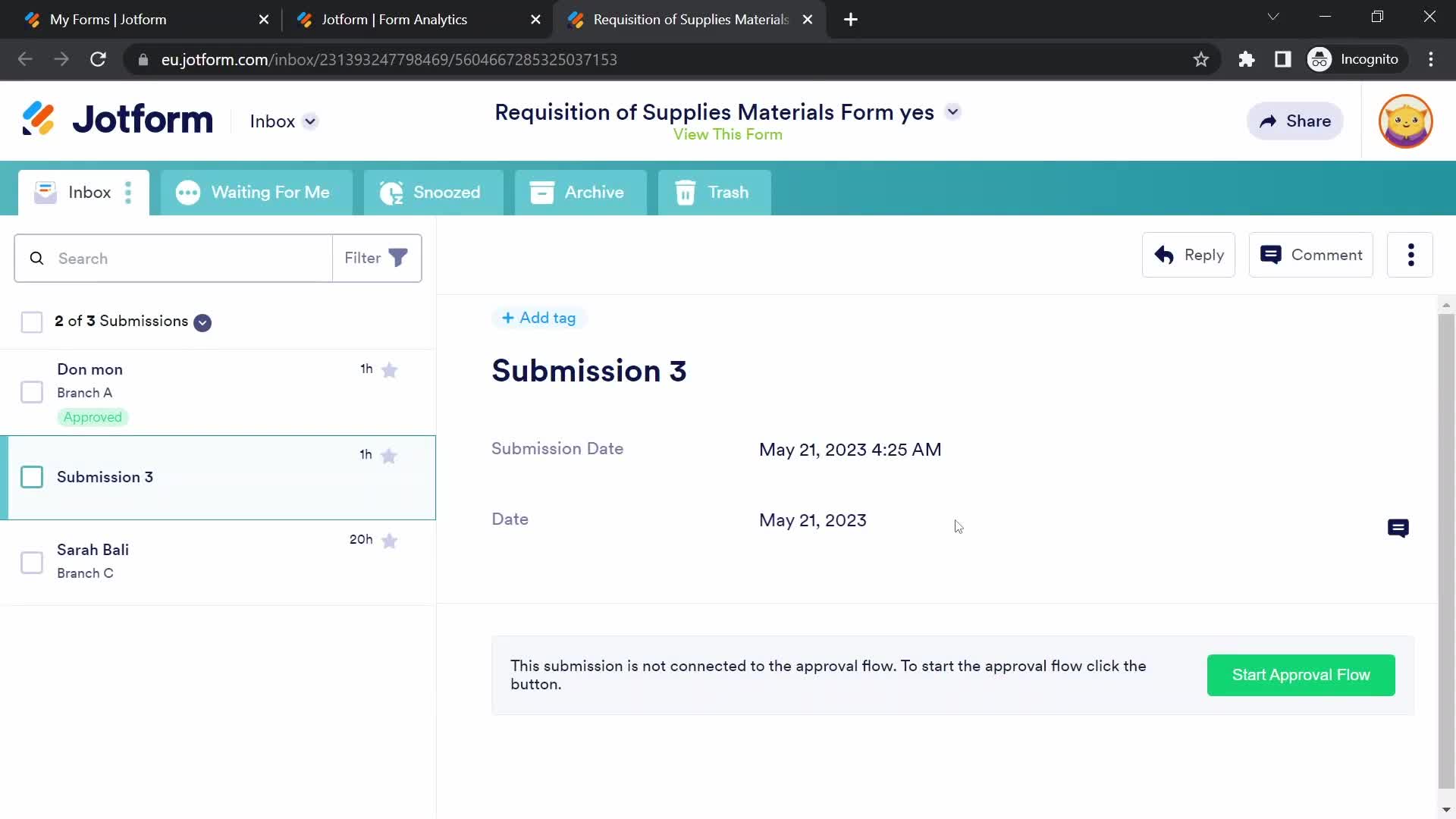Toggle checkbox for Submission 3 entry
Image resolution: width=1456 pixels, height=819 pixels.
pos(31,477)
